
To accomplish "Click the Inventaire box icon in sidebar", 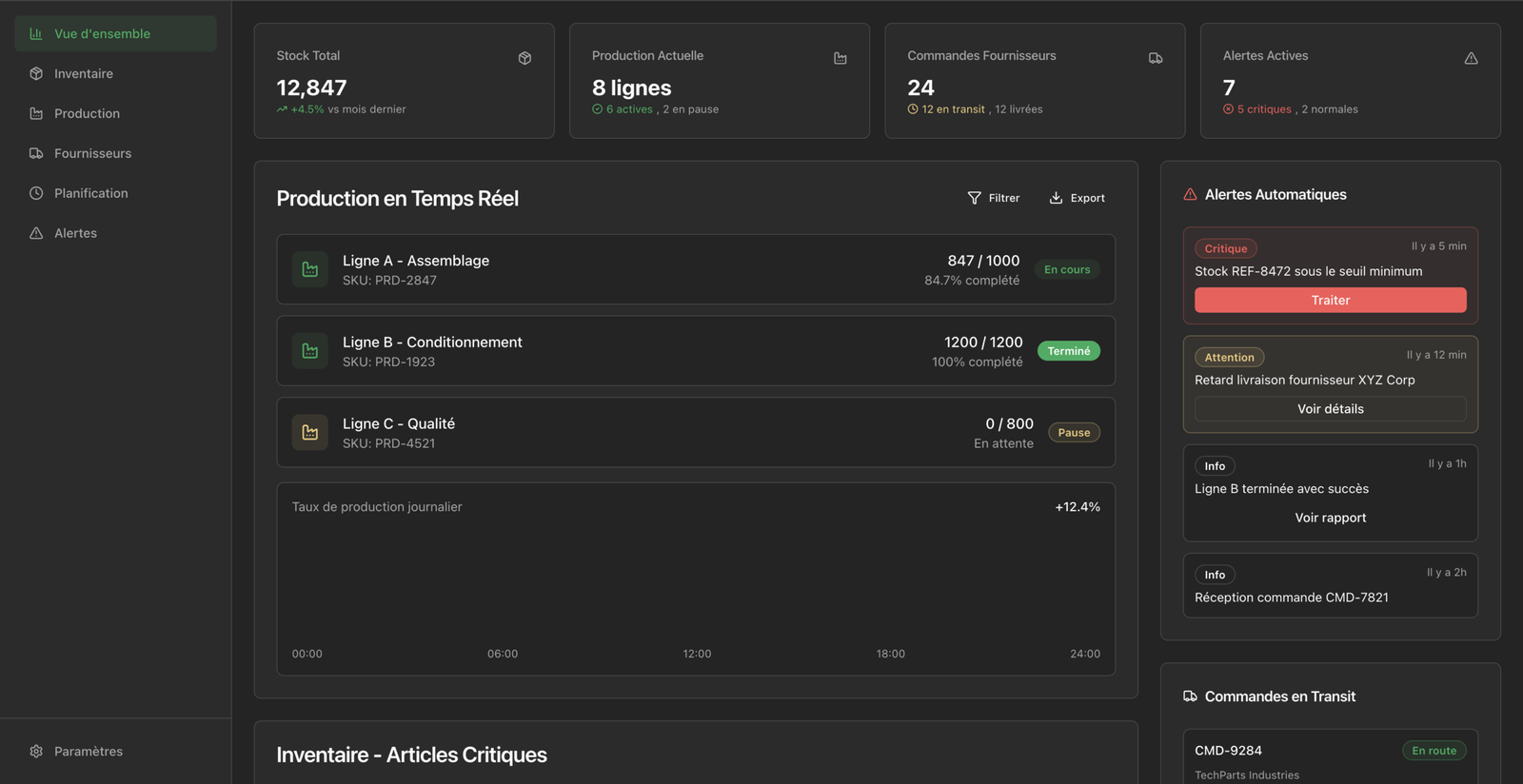I will click(x=36, y=73).
